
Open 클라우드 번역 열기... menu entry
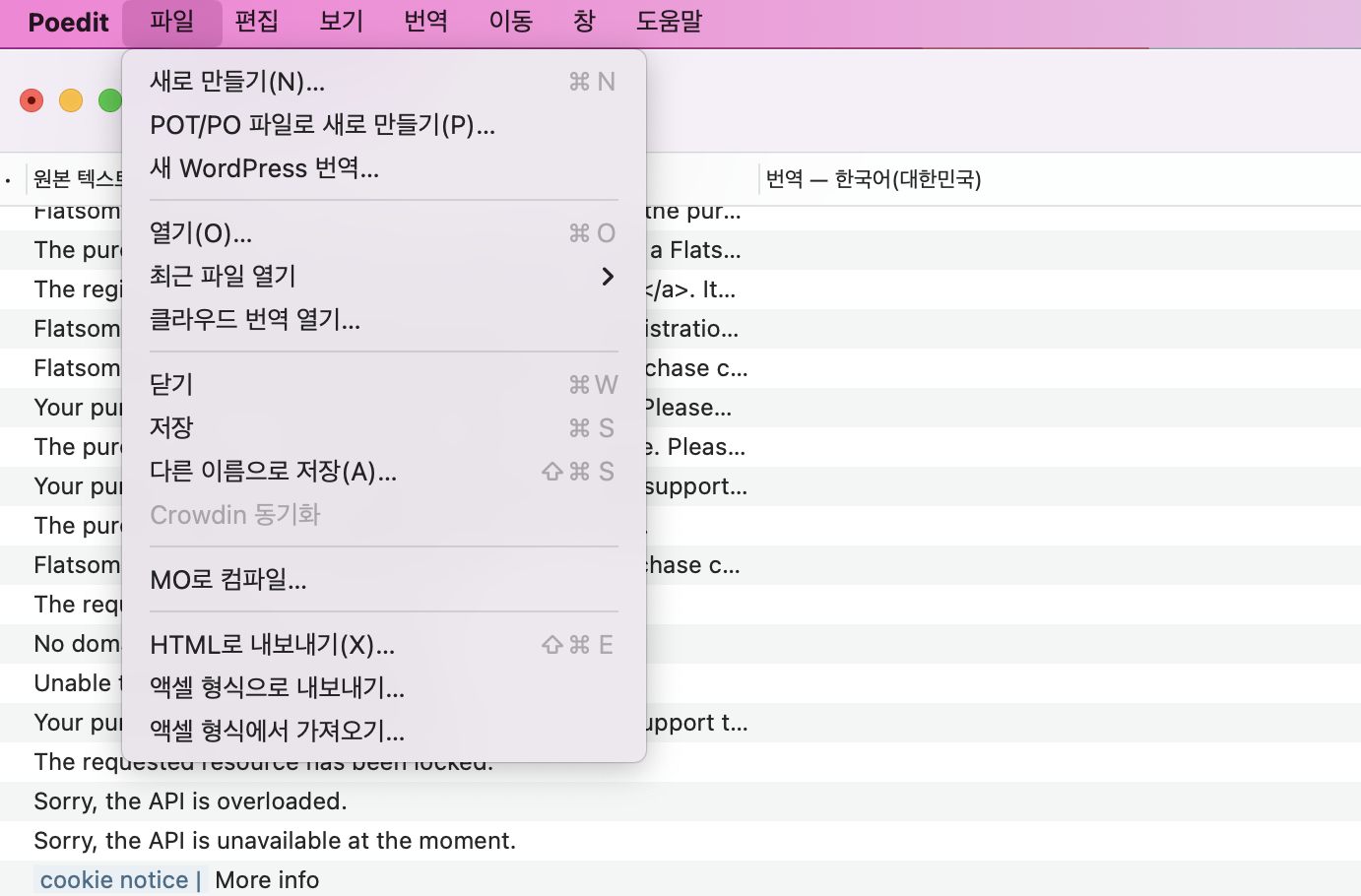[x=255, y=320]
